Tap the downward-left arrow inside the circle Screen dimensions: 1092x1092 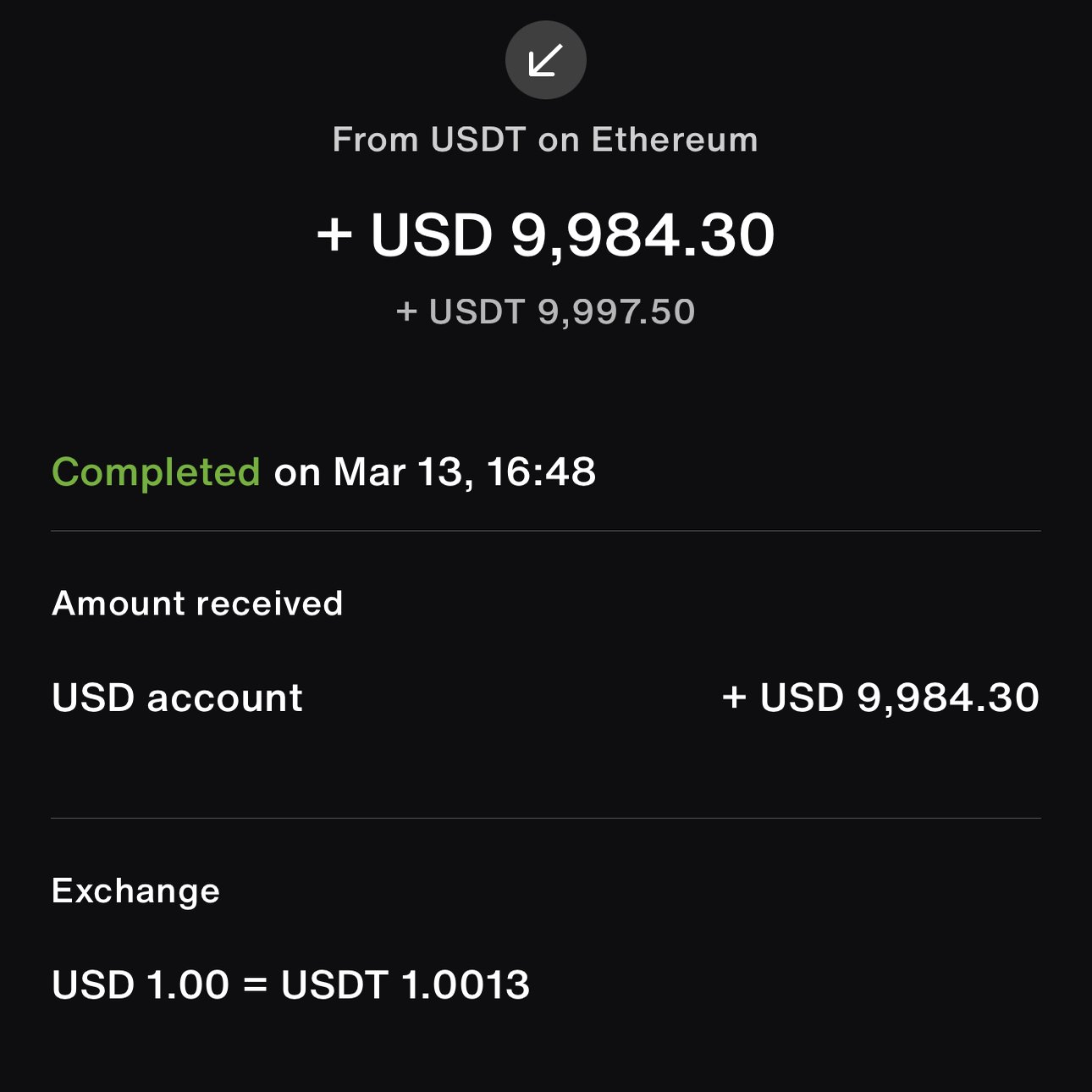(x=546, y=59)
